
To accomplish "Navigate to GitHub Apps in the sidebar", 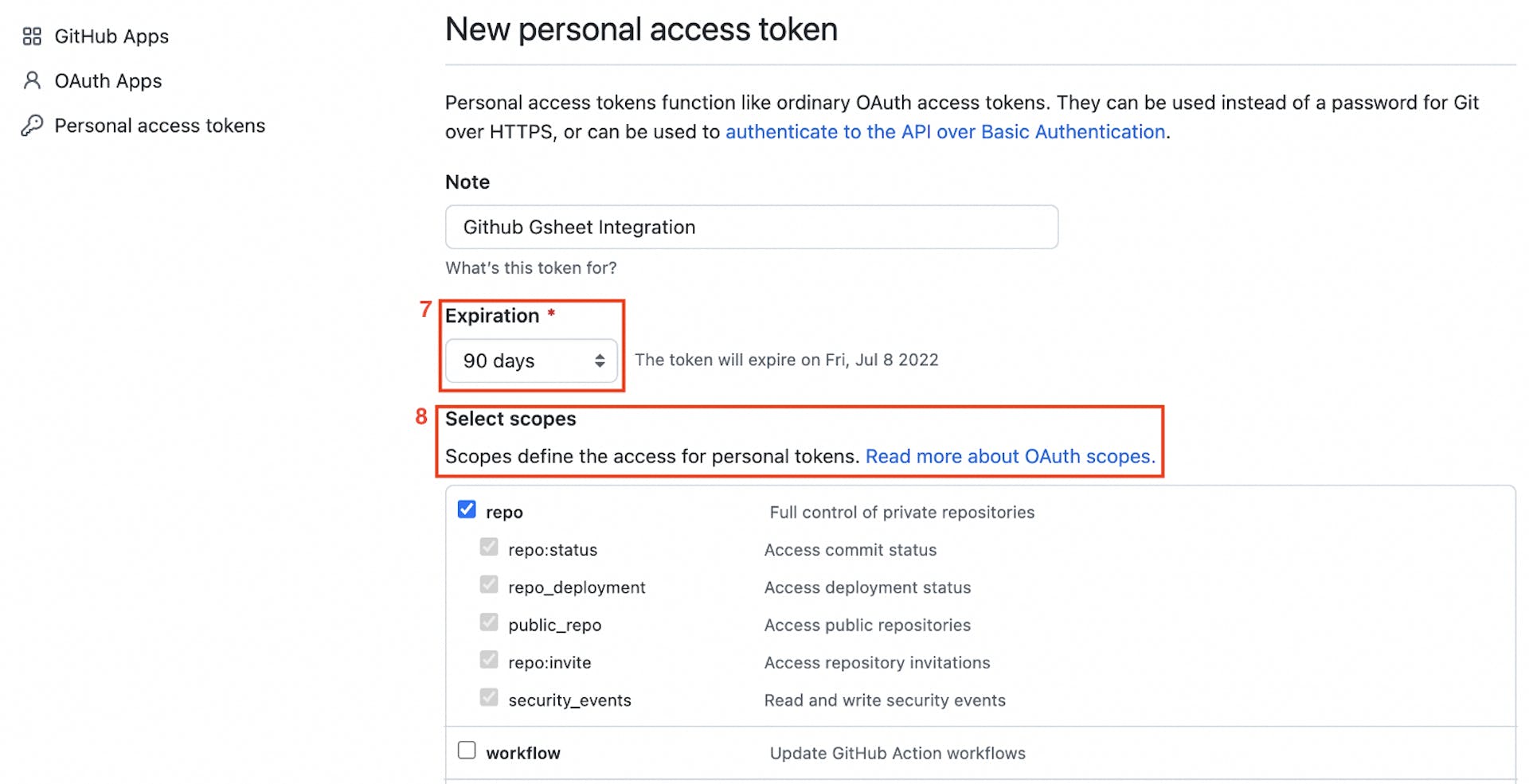I will click(111, 36).
